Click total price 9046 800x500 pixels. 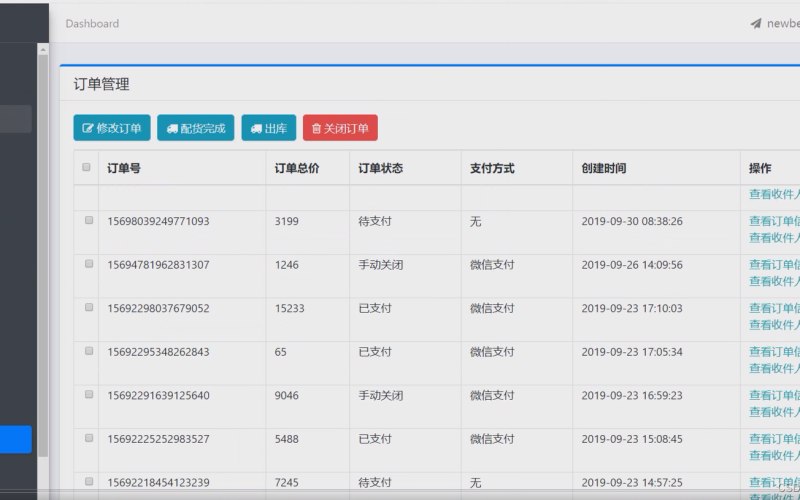click(287, 395)
